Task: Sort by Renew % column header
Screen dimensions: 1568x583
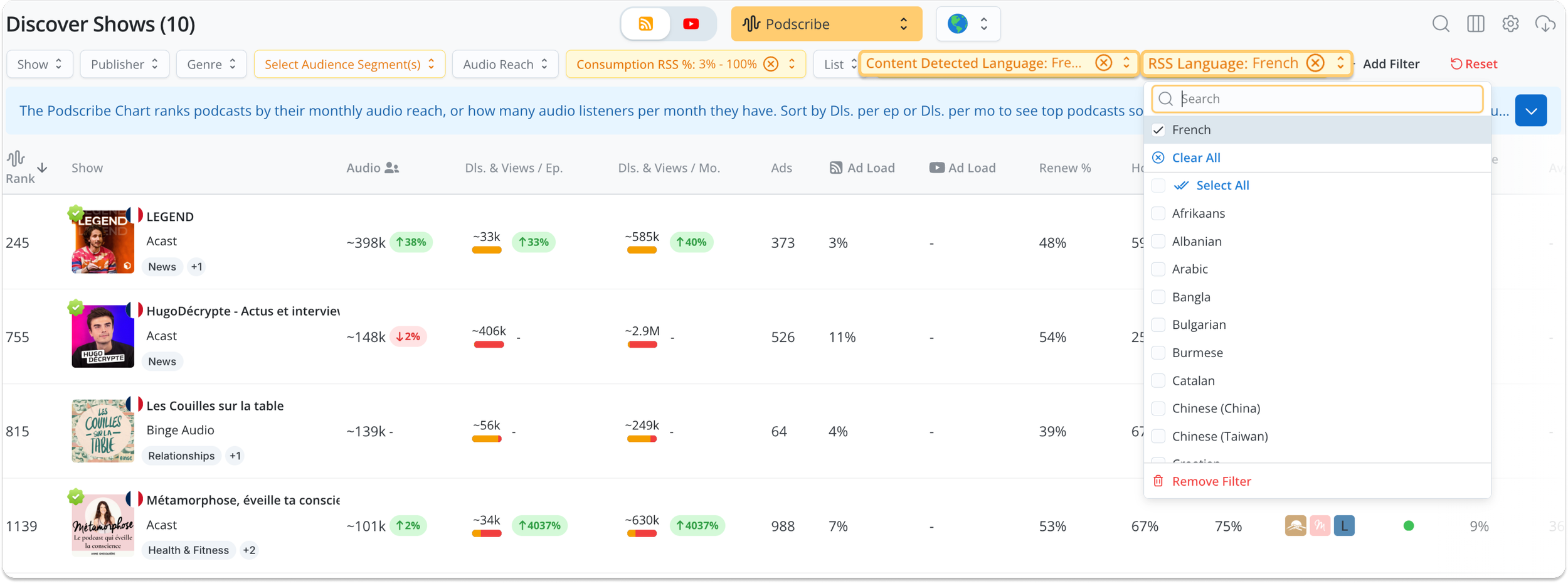Action: pos(1065,168)
